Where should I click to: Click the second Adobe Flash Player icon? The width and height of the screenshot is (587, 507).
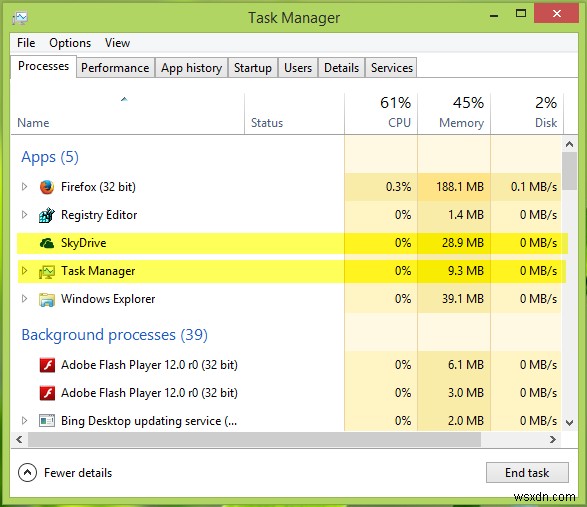[47, 393]
